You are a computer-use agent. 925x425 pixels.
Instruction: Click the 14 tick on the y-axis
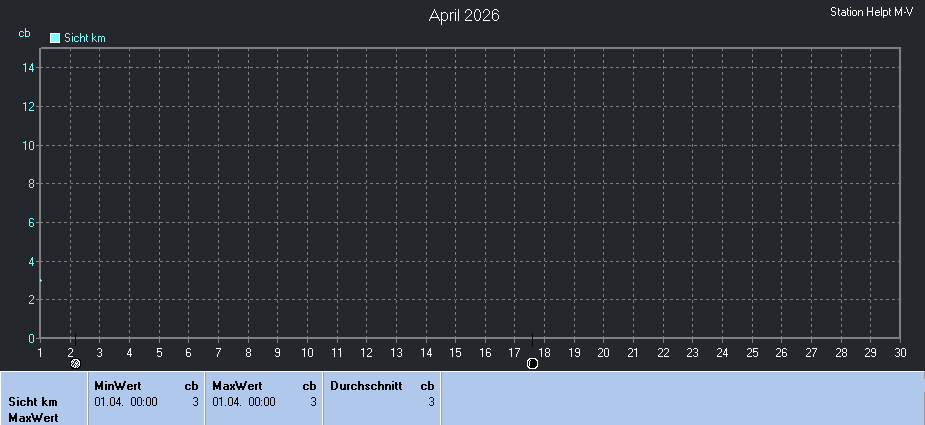tap(29, 68)
